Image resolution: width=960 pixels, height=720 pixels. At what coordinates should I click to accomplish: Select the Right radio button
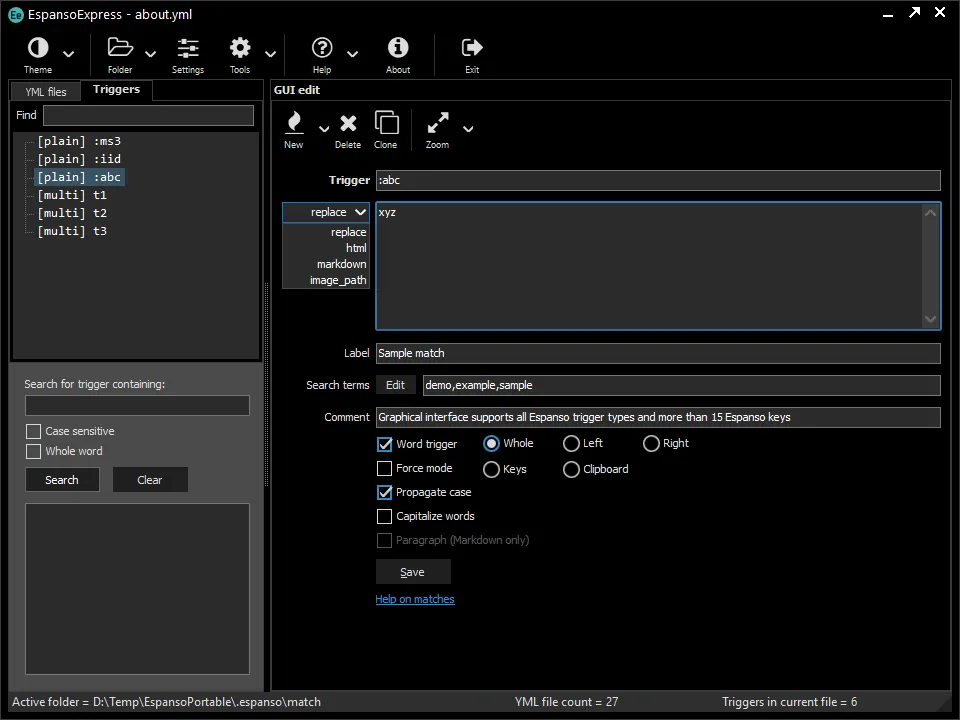651,443
